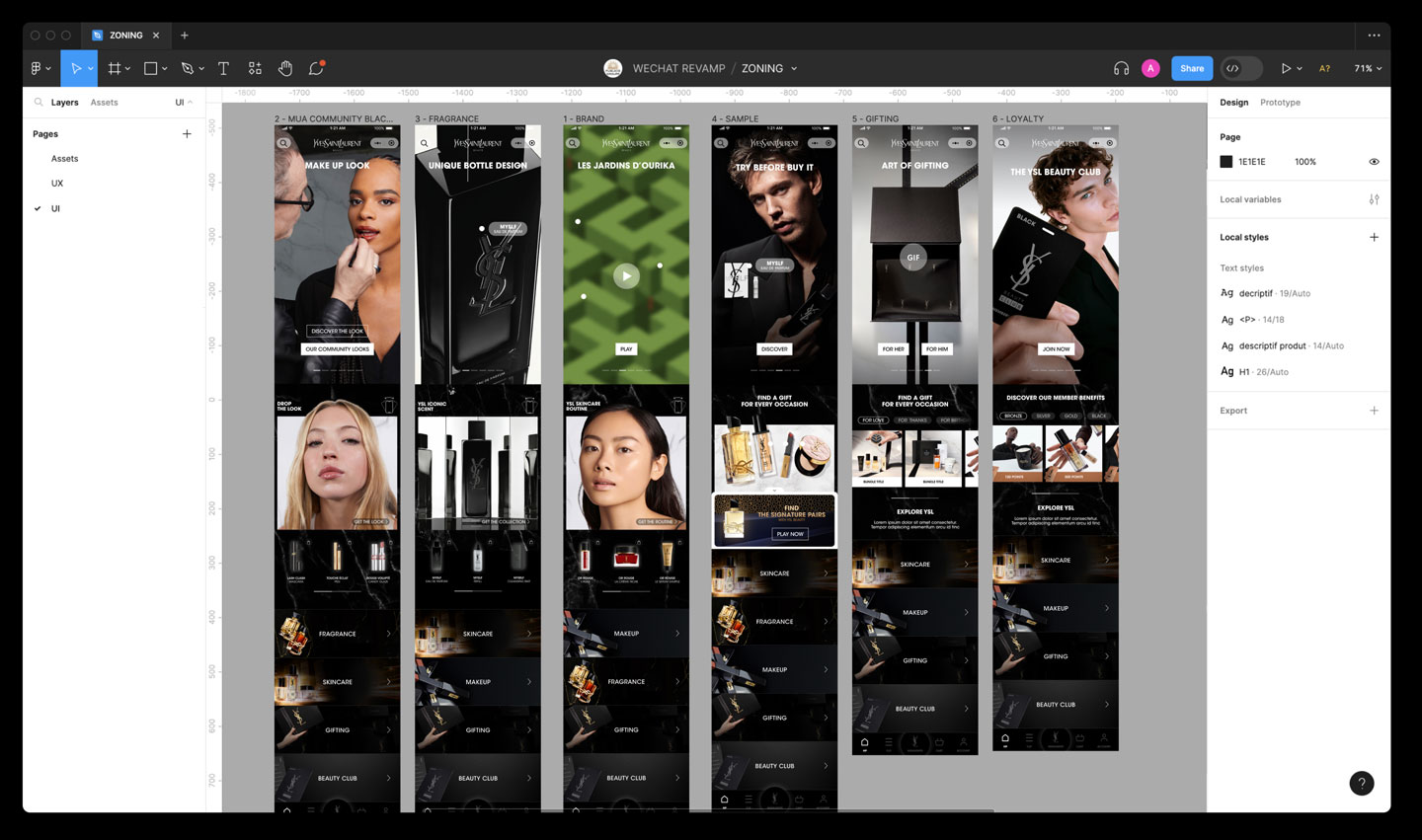Click the GIF badge in Gifting frame

coord(913,258)
